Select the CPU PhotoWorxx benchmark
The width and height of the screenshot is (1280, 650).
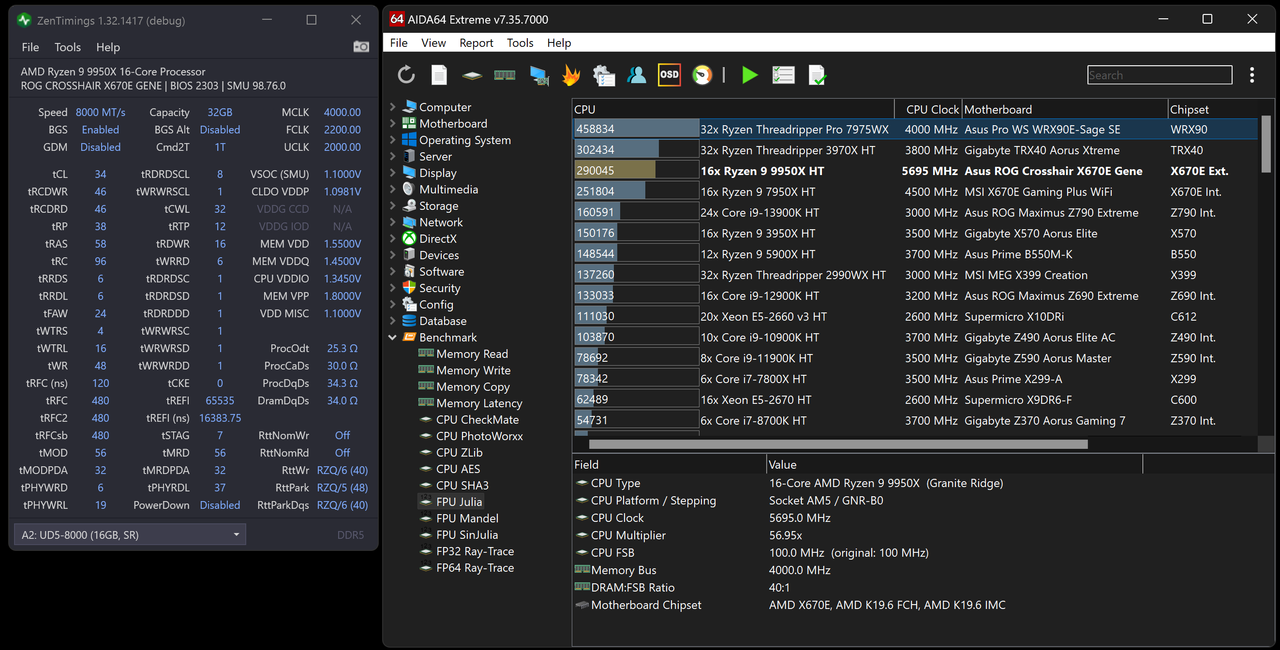[479, 436]
